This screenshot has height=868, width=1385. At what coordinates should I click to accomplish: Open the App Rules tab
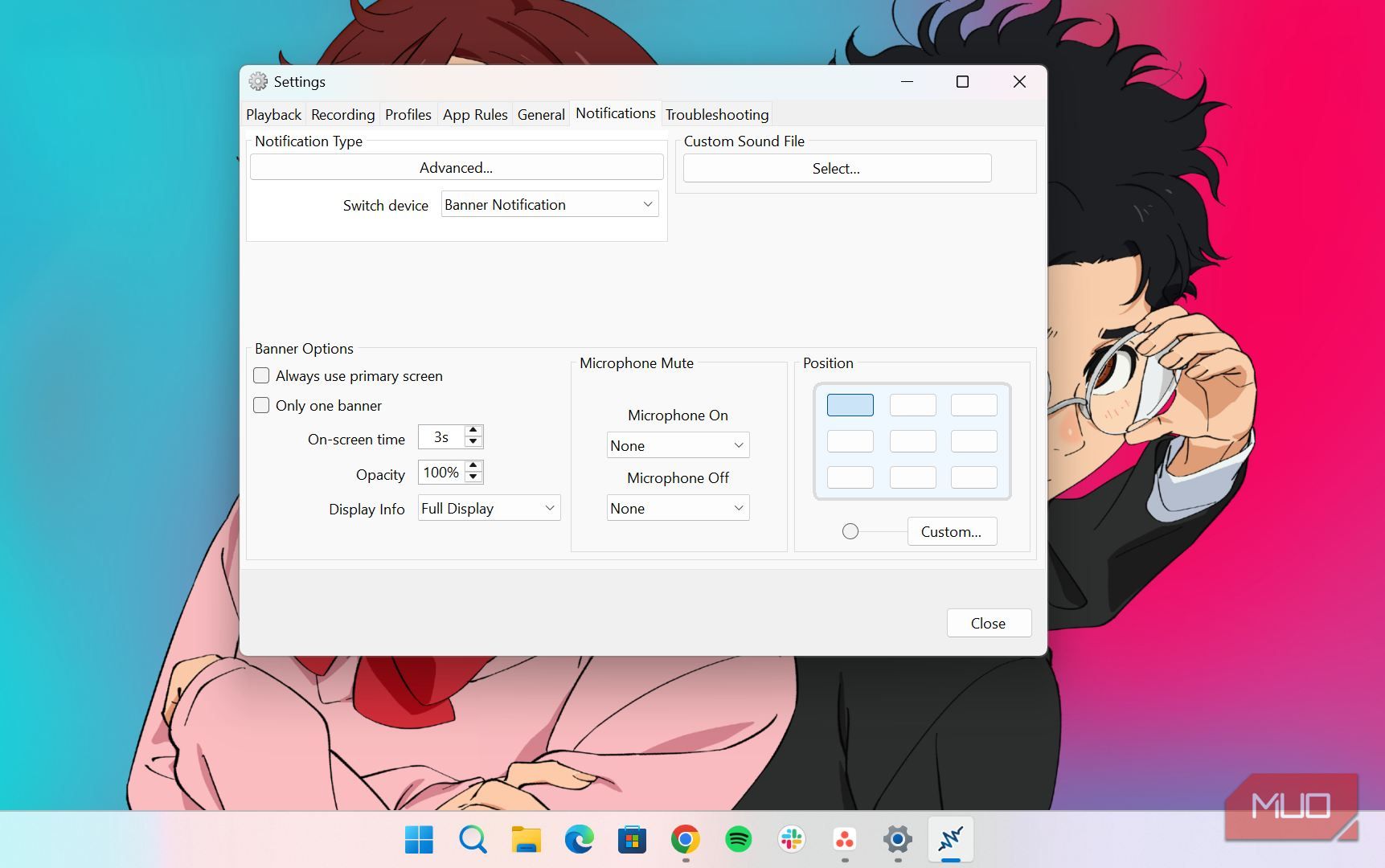(475, 114)
